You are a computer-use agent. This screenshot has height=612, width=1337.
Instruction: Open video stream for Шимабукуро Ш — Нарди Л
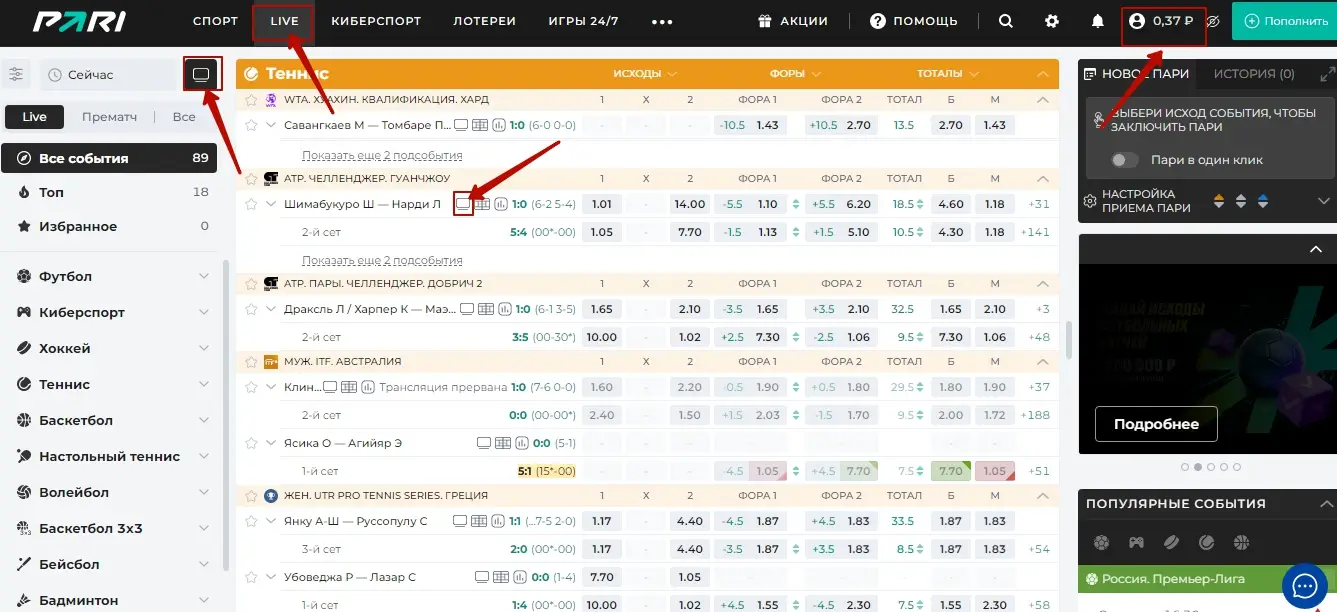(462, 204)
